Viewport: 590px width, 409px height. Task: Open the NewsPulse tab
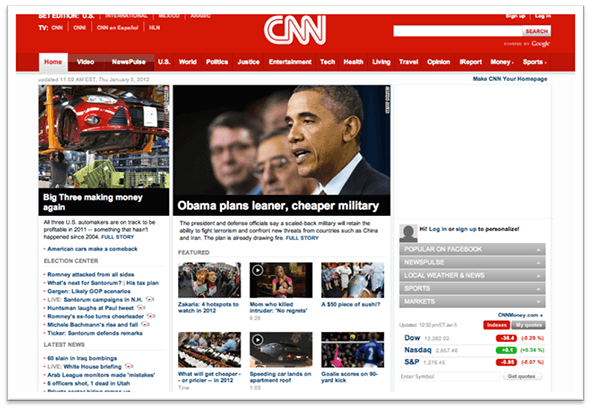point(129,62)
